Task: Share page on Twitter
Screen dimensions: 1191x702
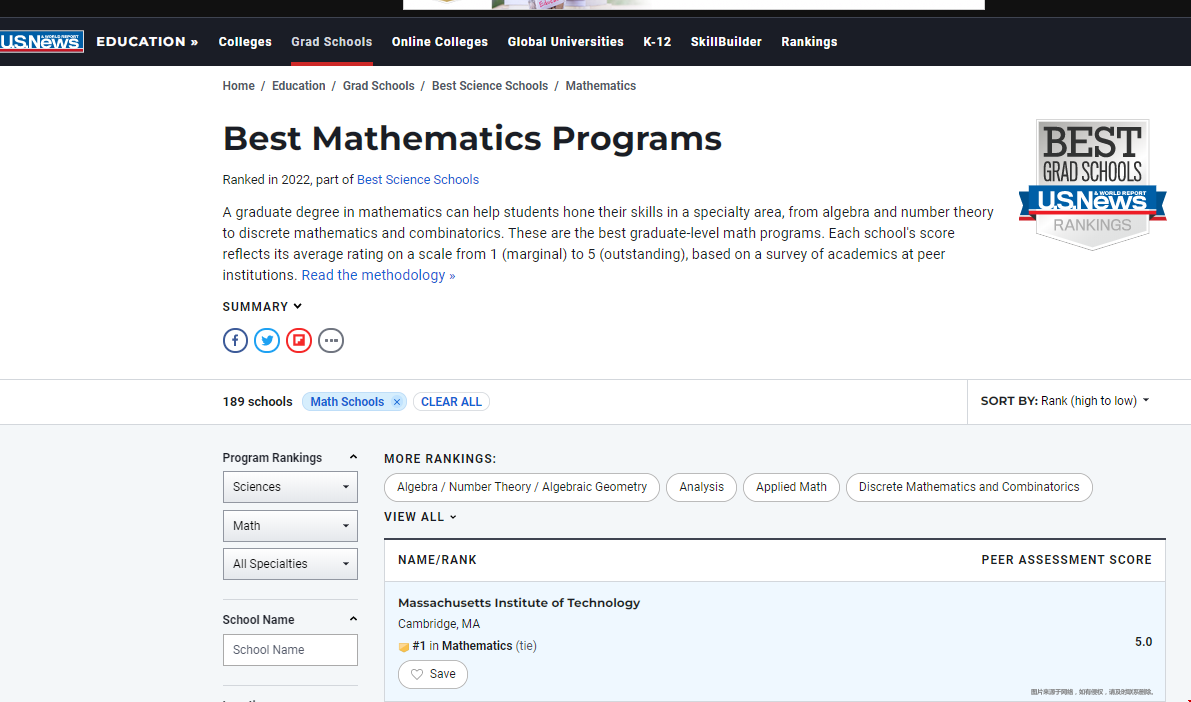Action: tap(267, 340)
